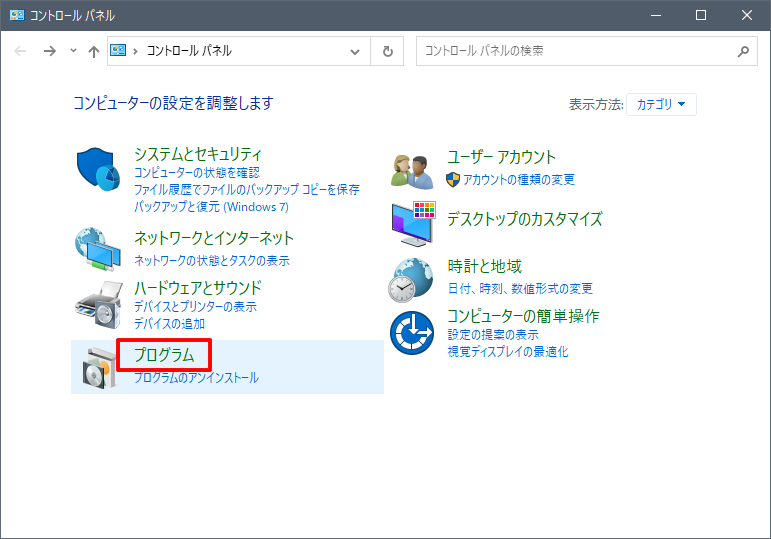Image resolution: width=771 pixels, height=539 pixels.
Task: Click the UAC shield beside アカウントの種類の変更
Action: click(453, 180)
